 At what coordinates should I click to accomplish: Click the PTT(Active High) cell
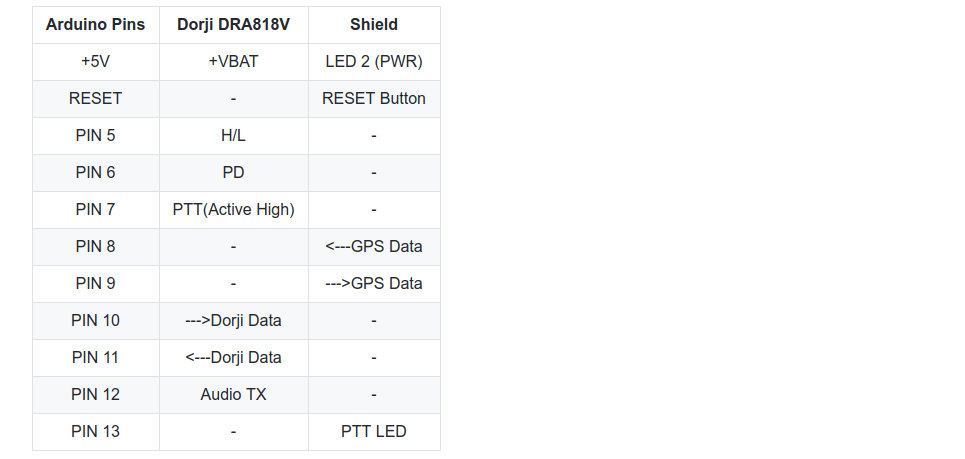click(233, 209)
